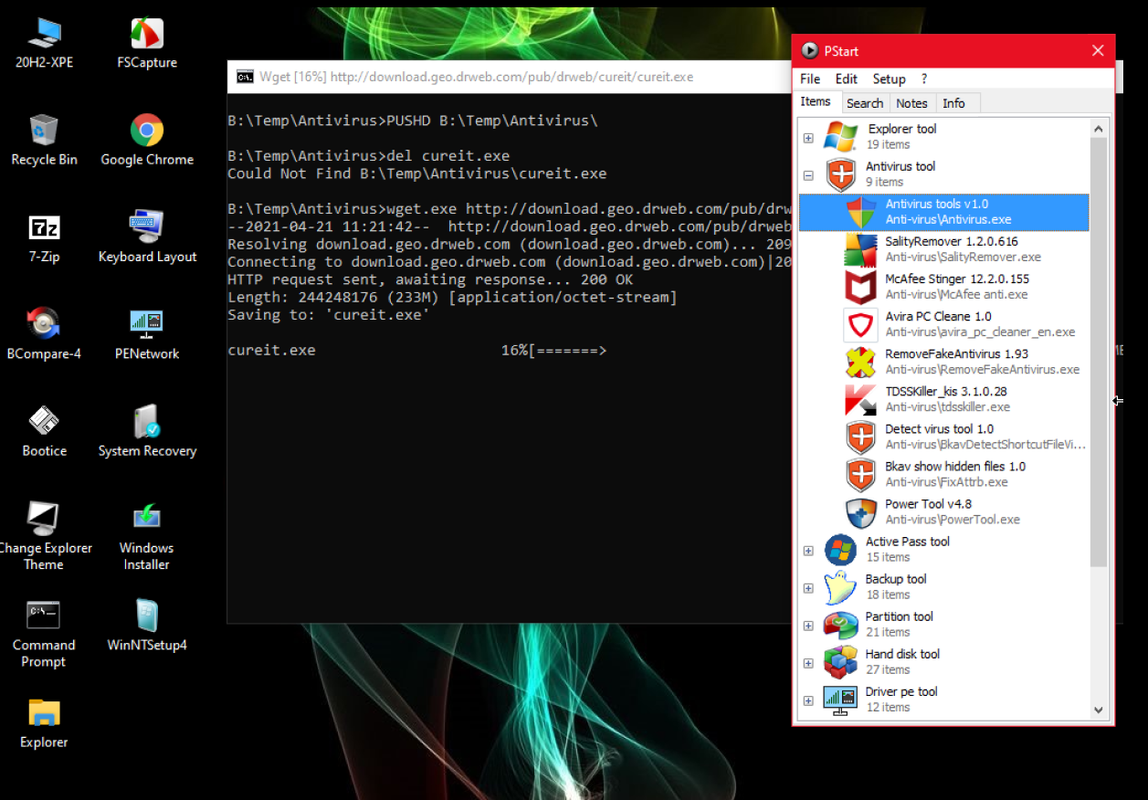Open Command Prompt desktop shortcut

44,634
